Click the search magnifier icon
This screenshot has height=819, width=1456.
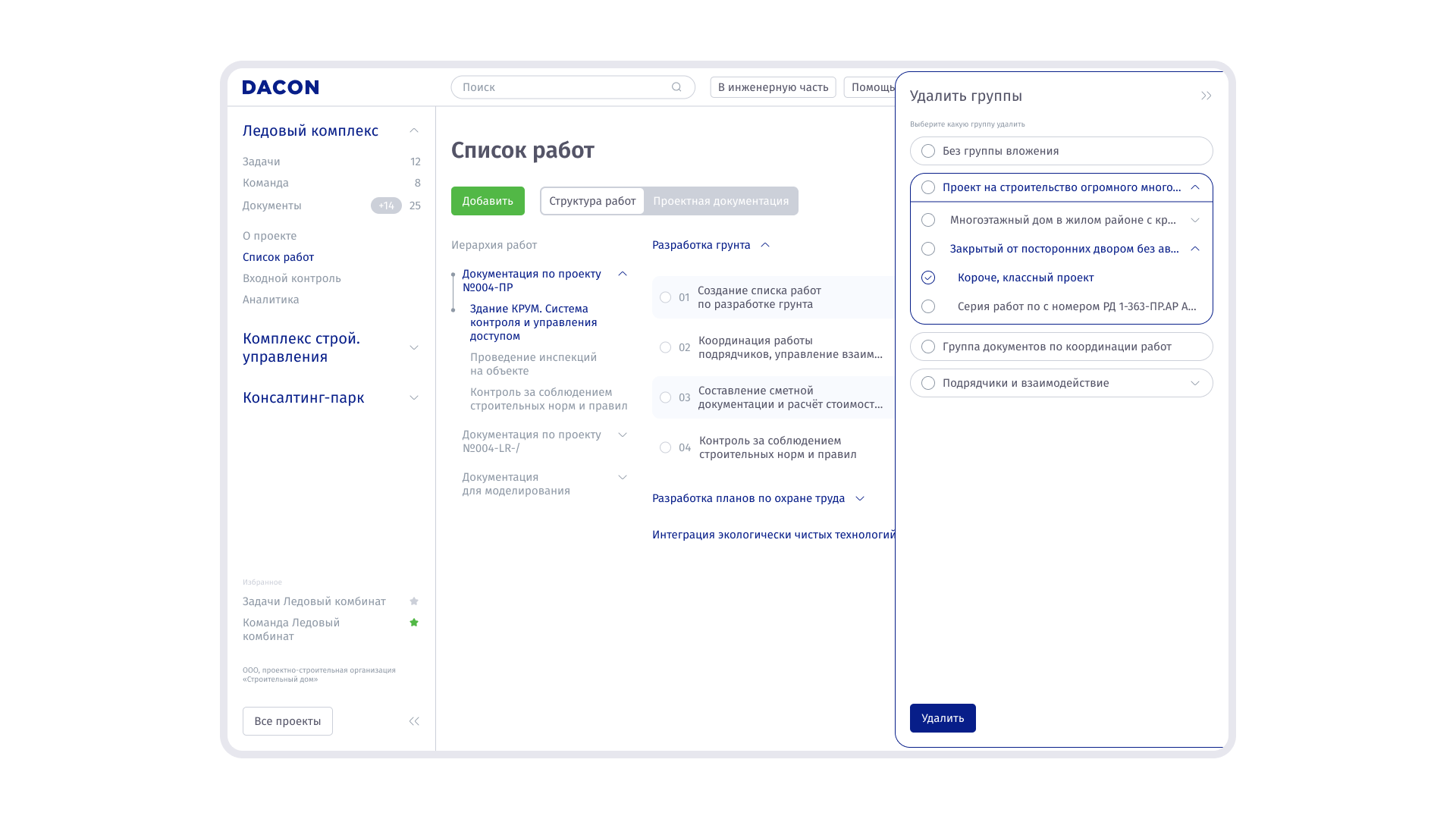pyautogui.click(x=676, y=87)
